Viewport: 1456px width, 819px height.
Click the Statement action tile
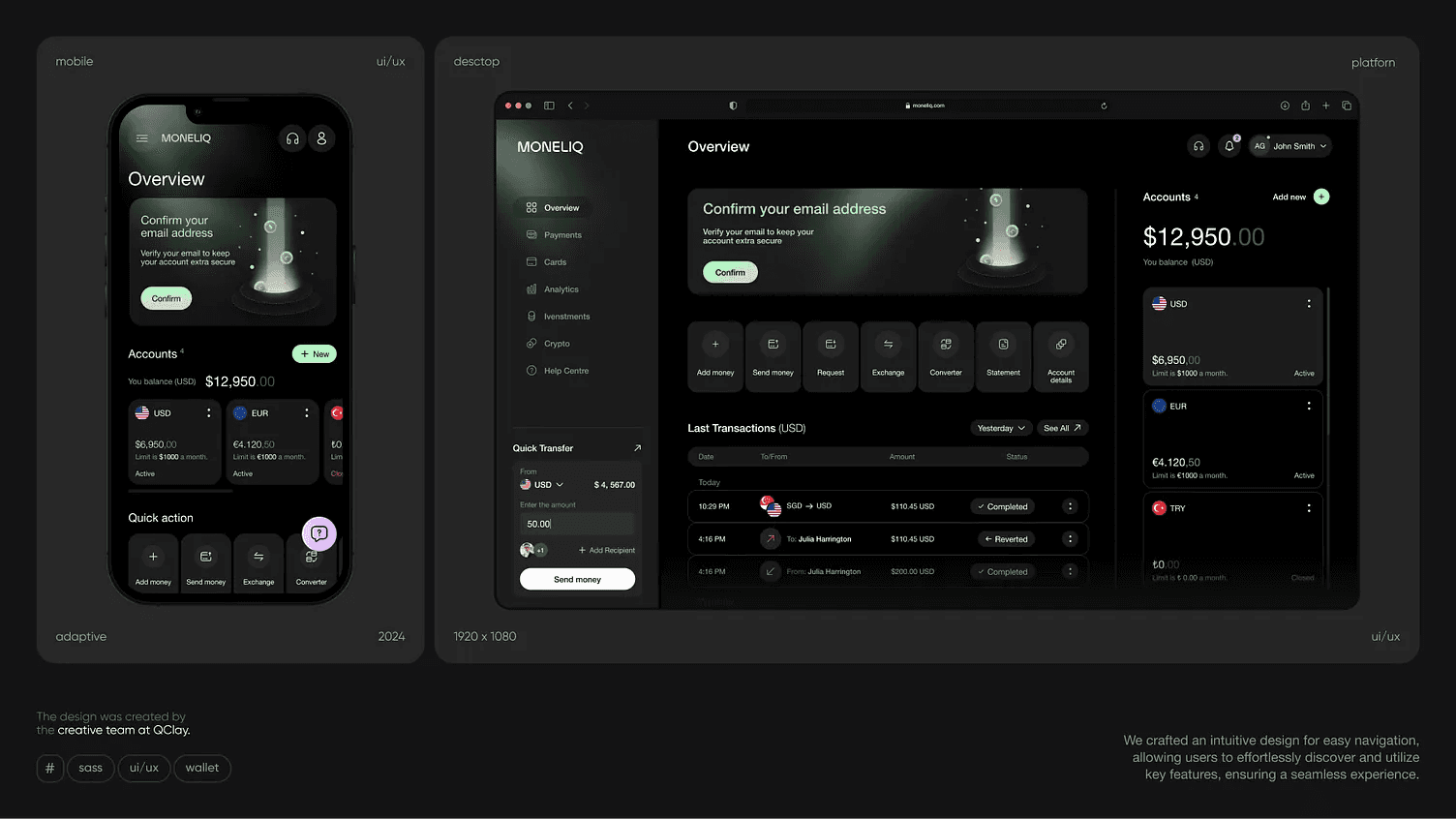tap(1003, 356)
